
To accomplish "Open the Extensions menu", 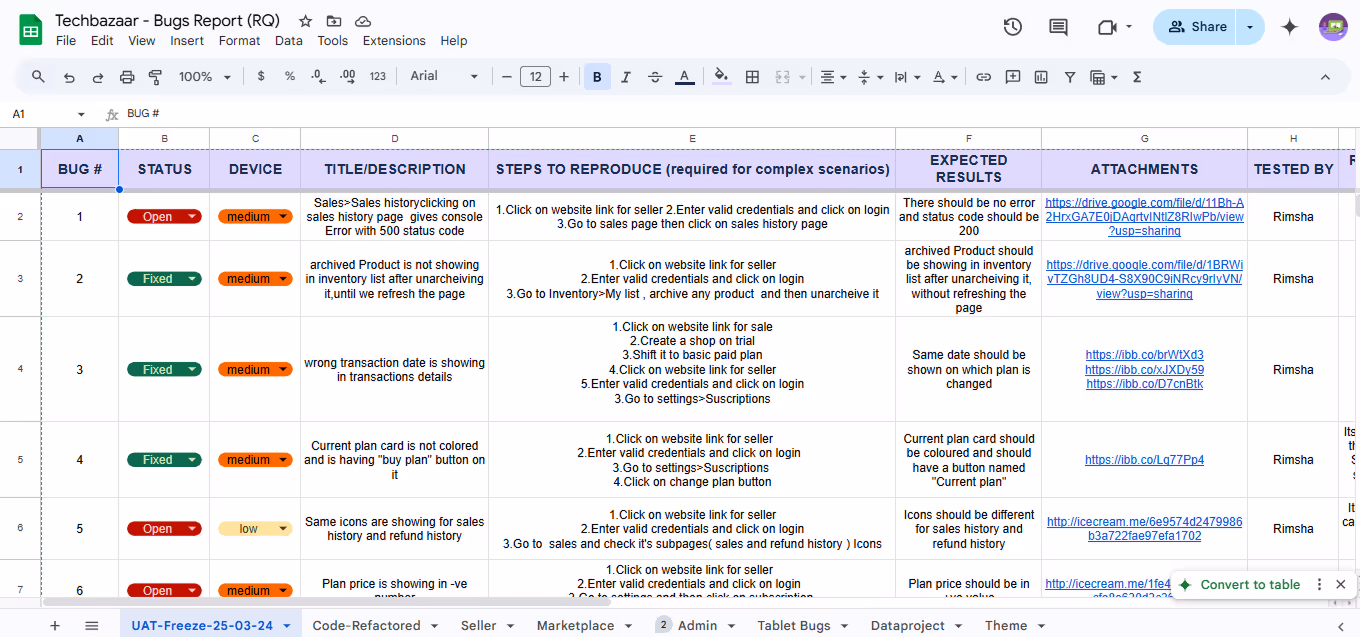I will 393,41.
